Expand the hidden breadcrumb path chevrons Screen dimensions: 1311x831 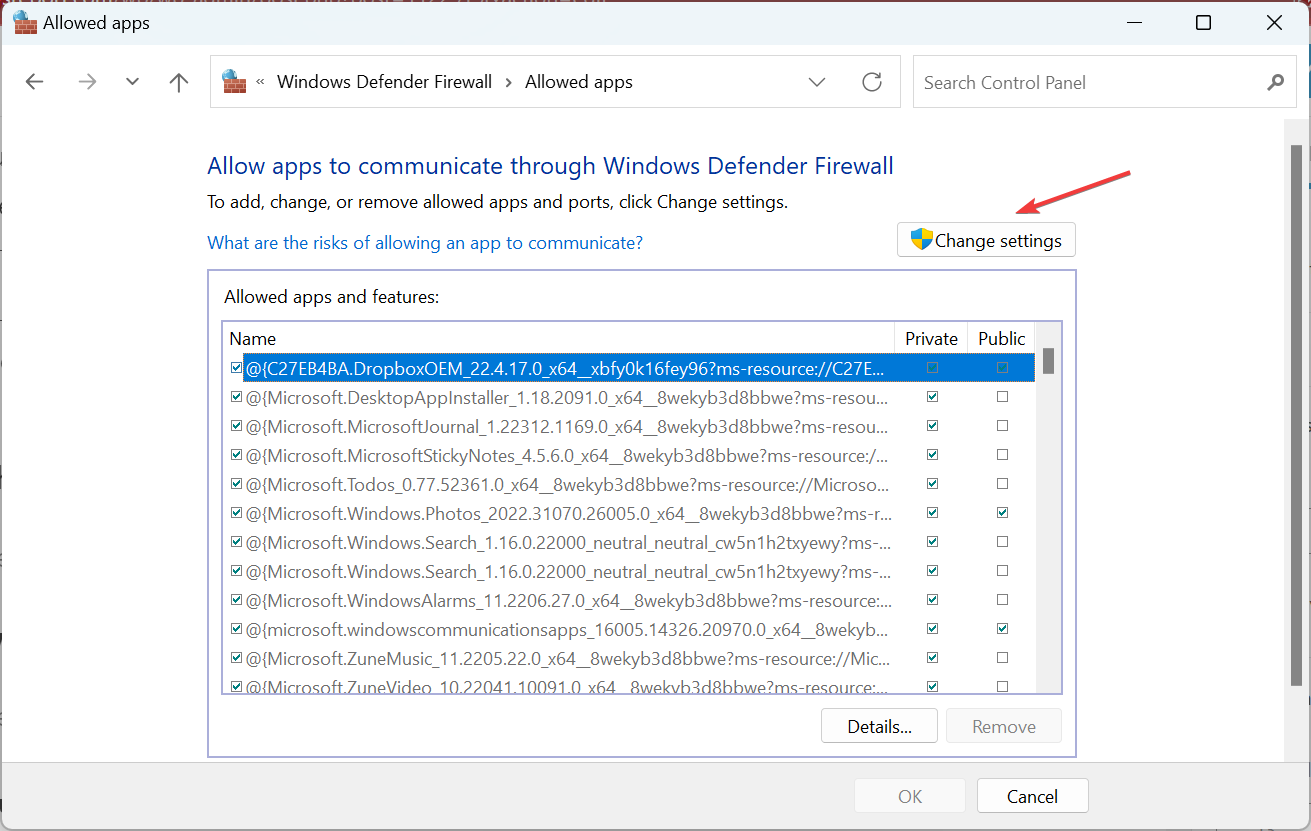260,82
